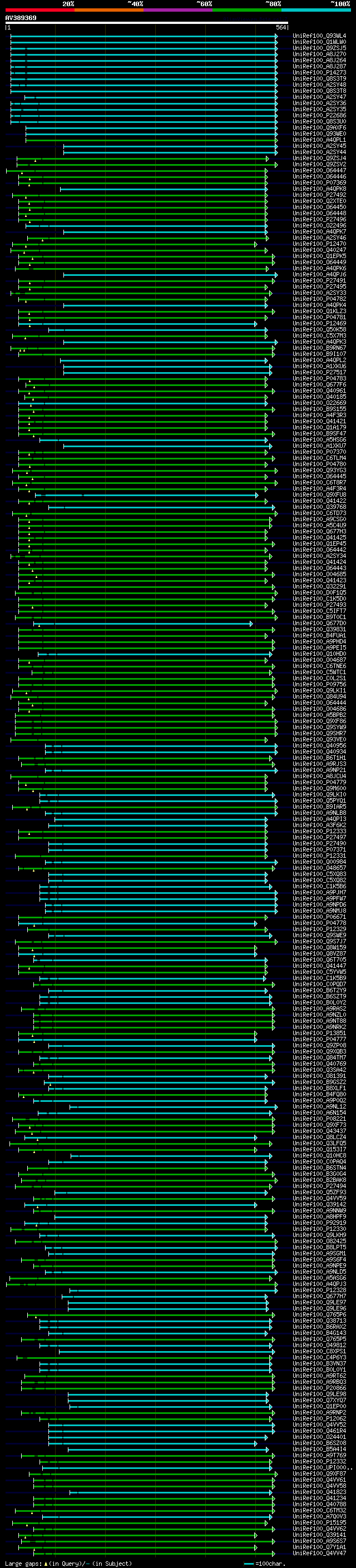The height and width of the screenshot is (1568, 356).
Task: Select the UniRef100_P22686 label
Action: click(x=319, y=116)
